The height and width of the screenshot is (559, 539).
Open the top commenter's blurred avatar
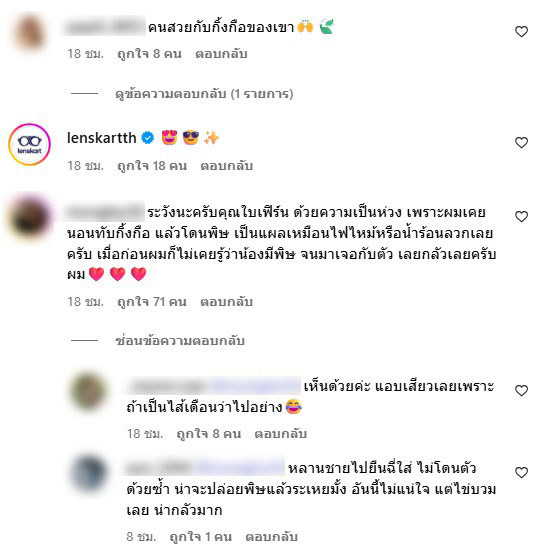30,32
